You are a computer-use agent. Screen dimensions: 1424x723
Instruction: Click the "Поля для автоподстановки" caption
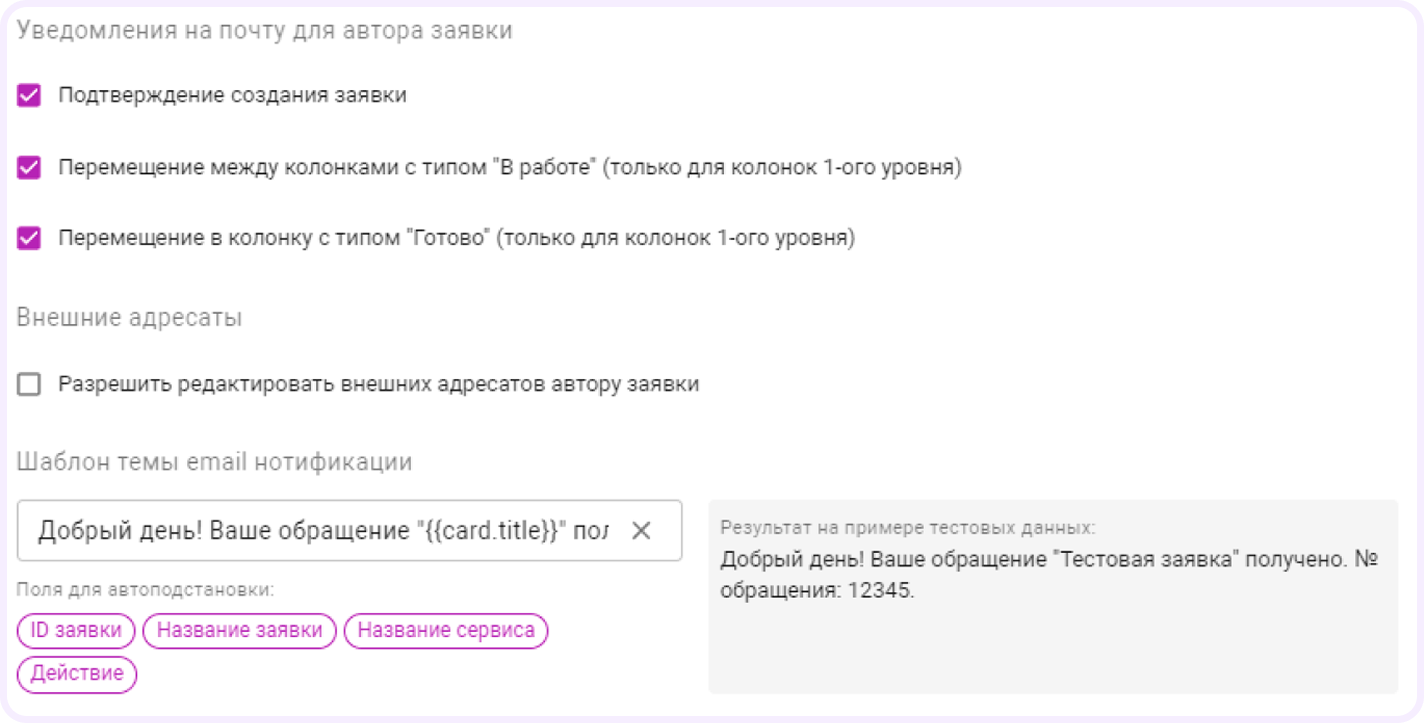pos(145,590)
